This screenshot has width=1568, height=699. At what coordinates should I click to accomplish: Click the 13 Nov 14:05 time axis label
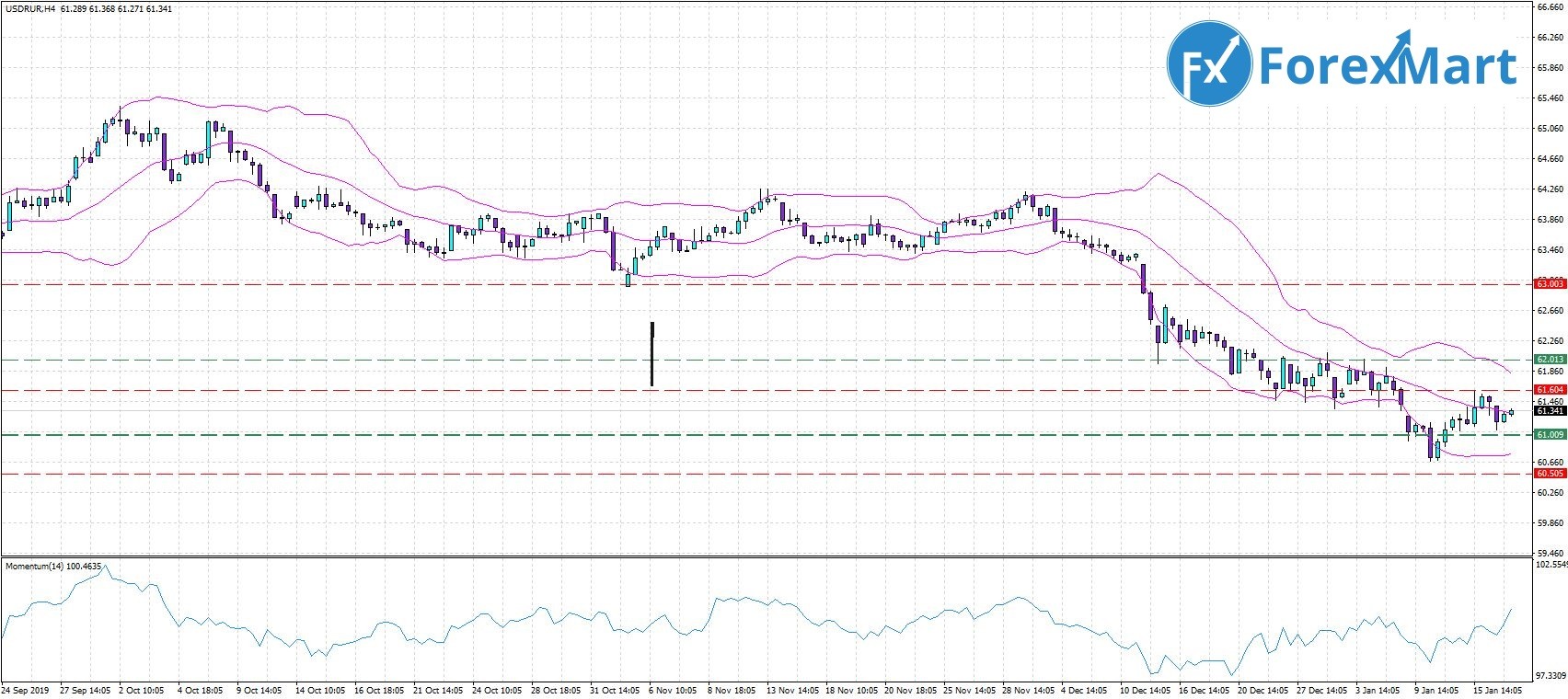pyautogui.click(x=792, y=689)
